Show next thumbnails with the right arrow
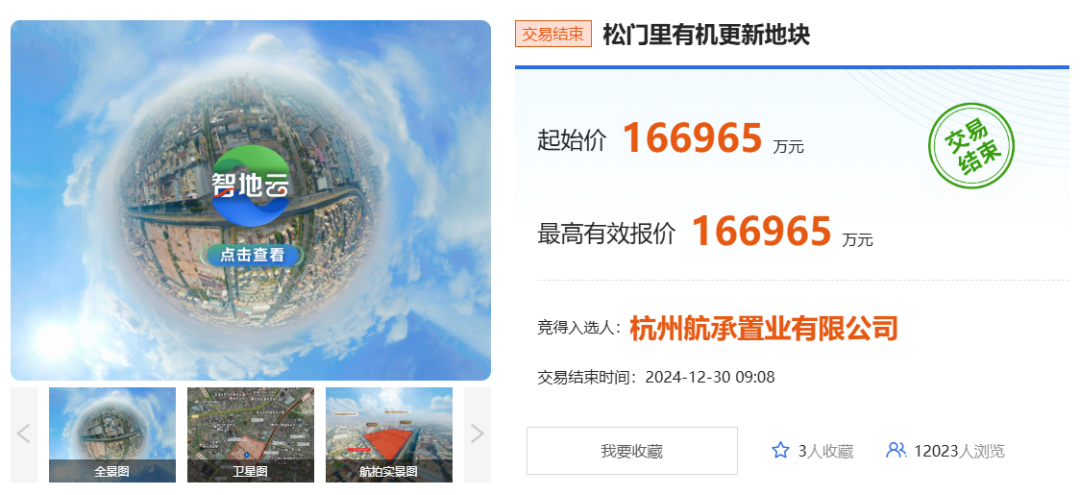 click(x=477, y=434)
